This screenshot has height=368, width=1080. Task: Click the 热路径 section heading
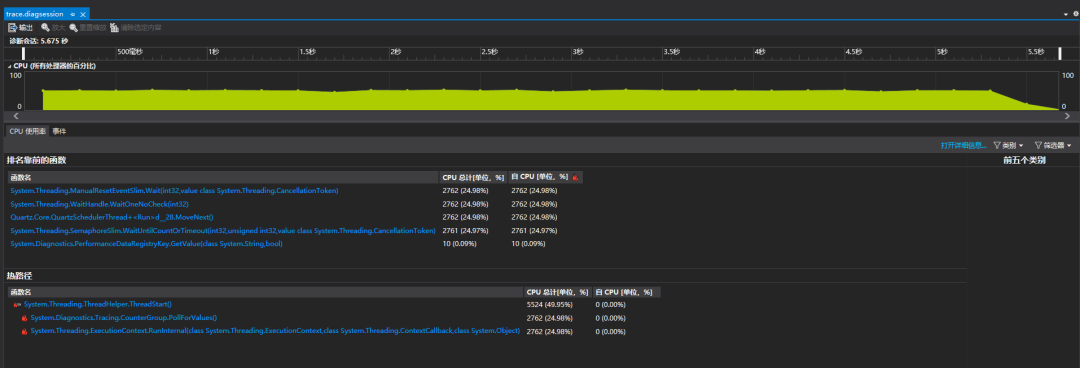19,276
